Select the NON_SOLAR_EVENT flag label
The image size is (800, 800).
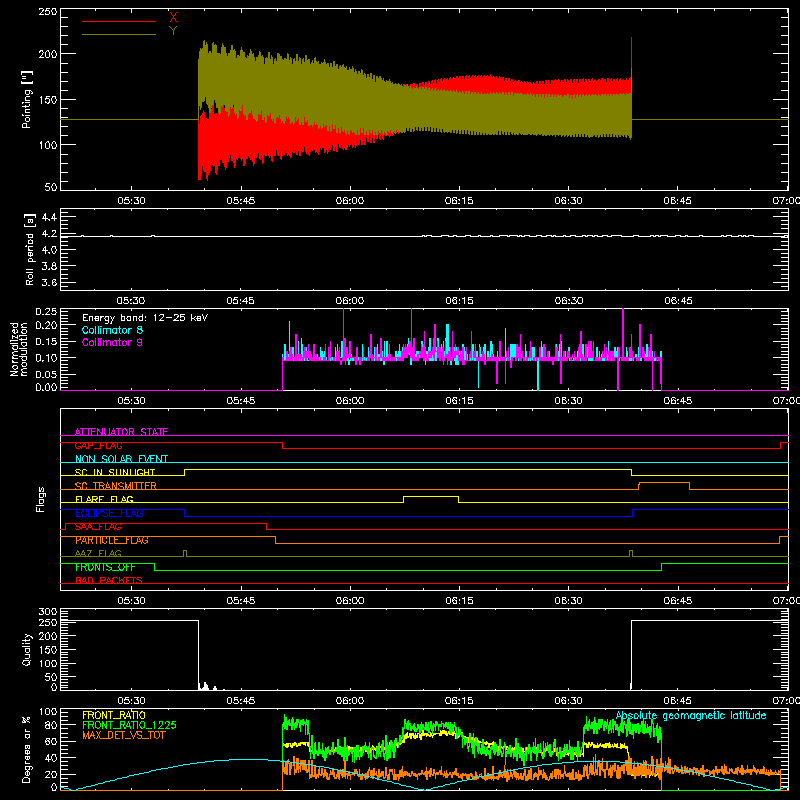[121, 459]
